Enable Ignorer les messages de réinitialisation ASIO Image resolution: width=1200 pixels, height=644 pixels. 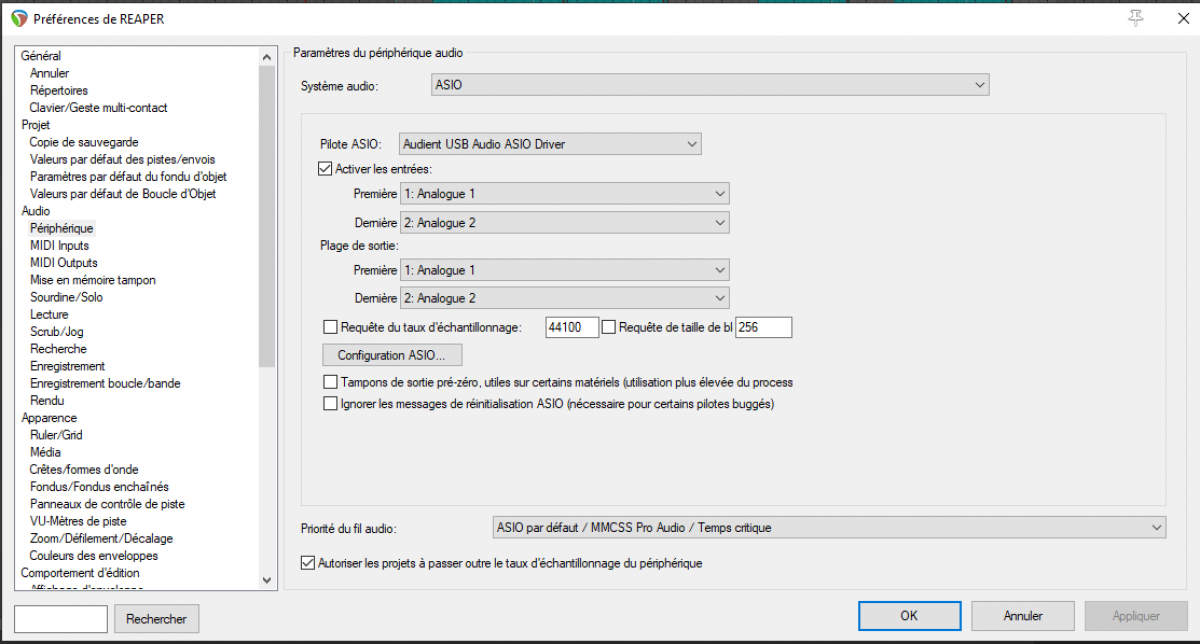(x=331, y=404)
